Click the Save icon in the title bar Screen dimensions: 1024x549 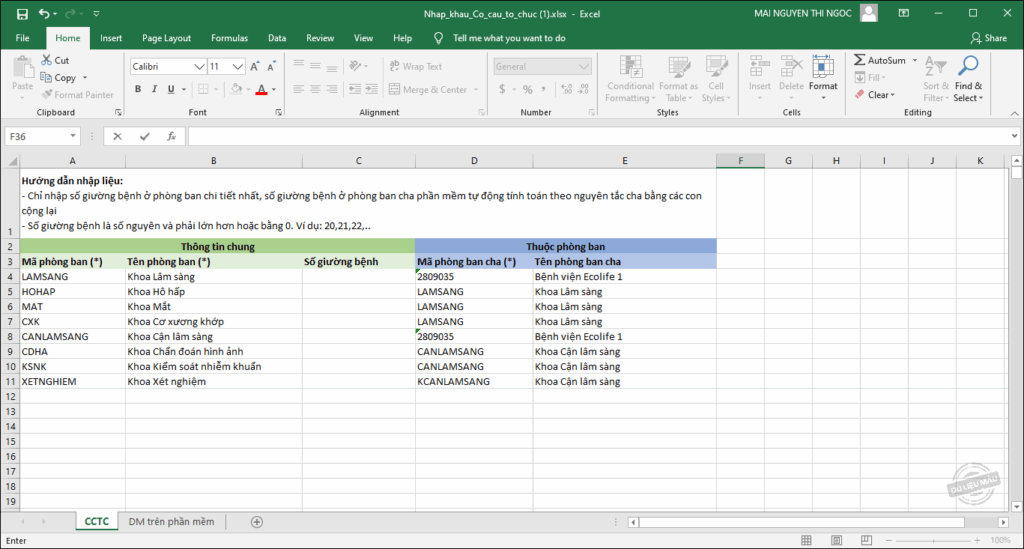[22, 14]
